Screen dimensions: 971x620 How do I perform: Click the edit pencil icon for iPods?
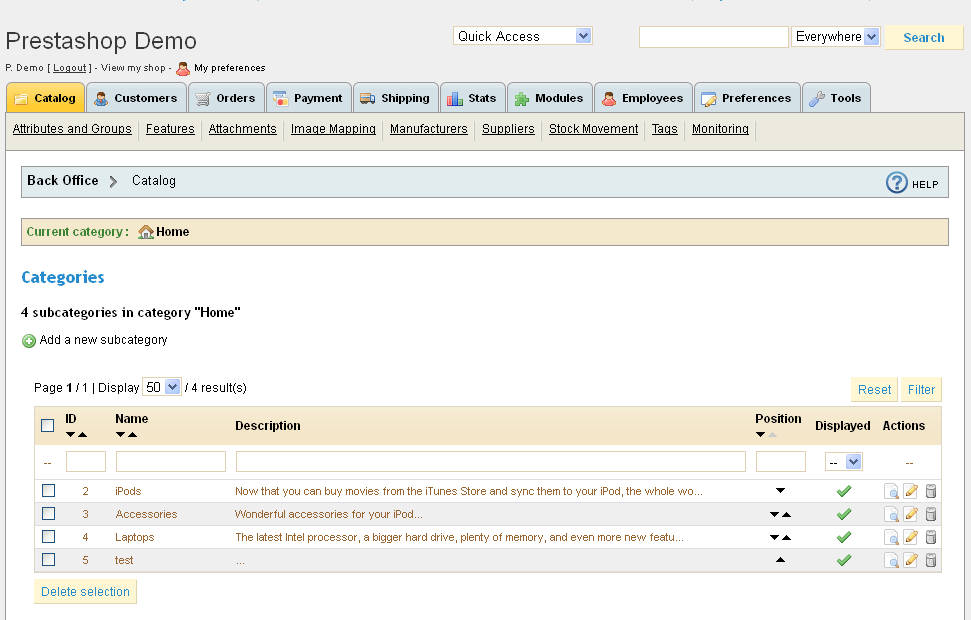click(x=910, y=491)
